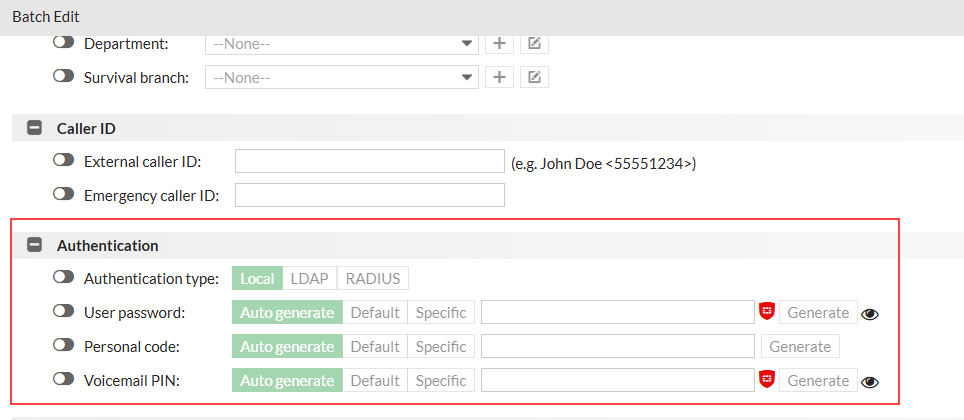This screenshot has height=420, width=964.
Task: Click the edit icon beside Department
Action: point(534,44)
